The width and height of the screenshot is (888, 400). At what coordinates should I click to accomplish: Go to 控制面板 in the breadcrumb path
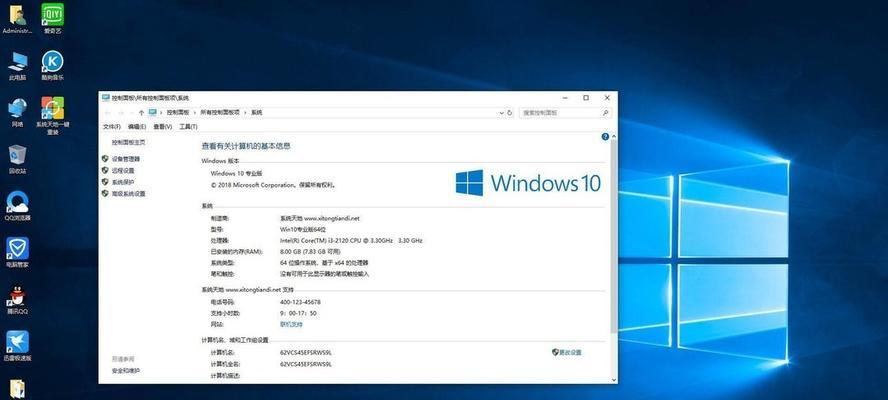(178, 113)
